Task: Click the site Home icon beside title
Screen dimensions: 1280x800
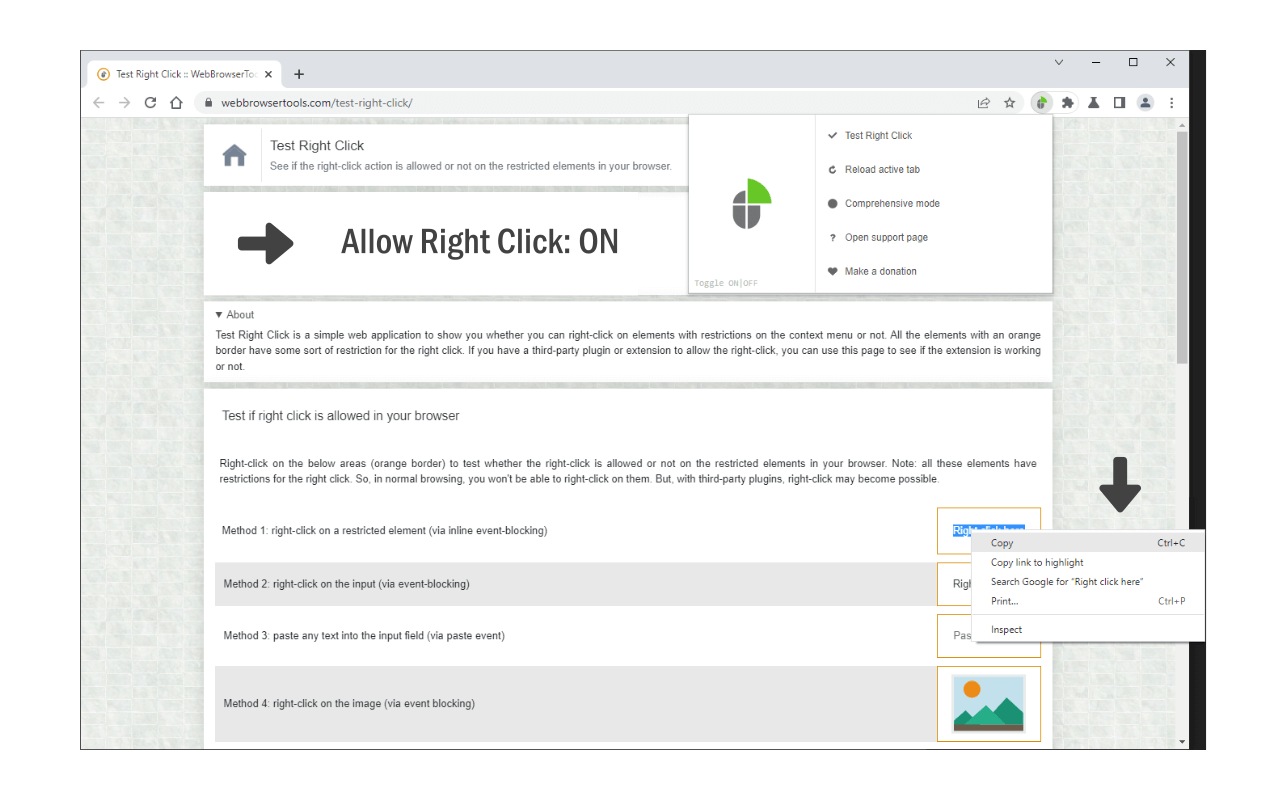Action: 234,156
